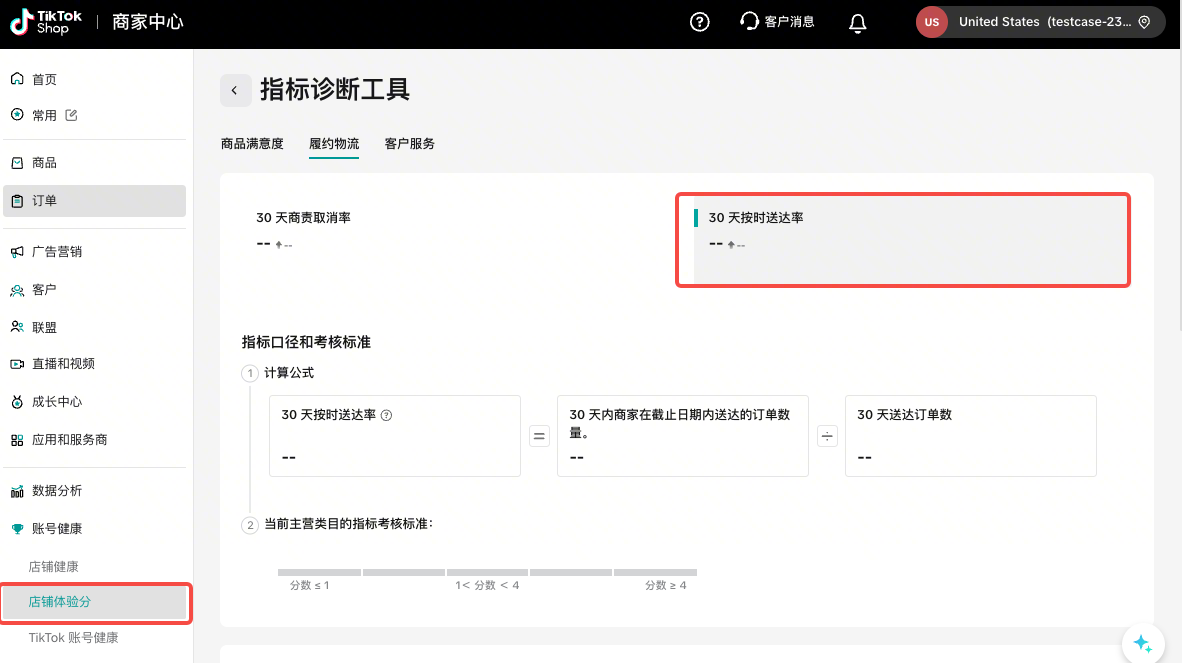The image size is (1182, 663).
Task: Switch to the 客户服务 tab
Action: click(x=410, y=144)
